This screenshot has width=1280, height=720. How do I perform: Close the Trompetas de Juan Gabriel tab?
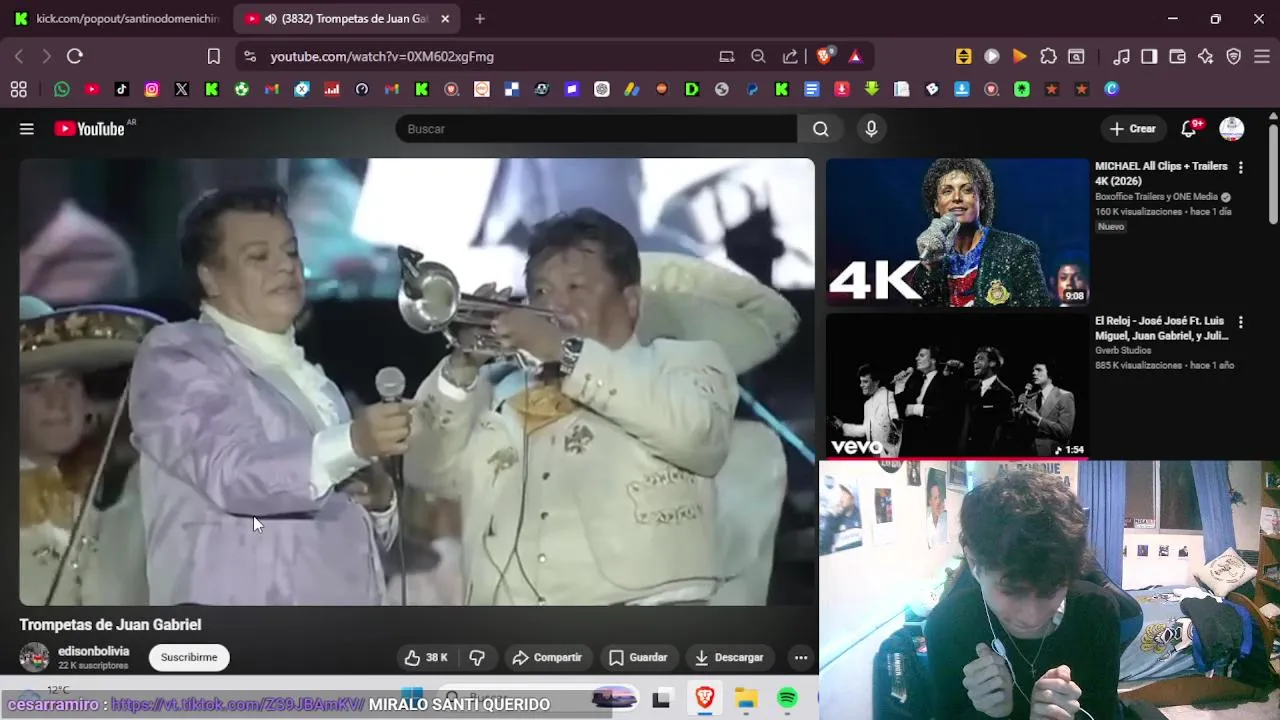point(445,18)
